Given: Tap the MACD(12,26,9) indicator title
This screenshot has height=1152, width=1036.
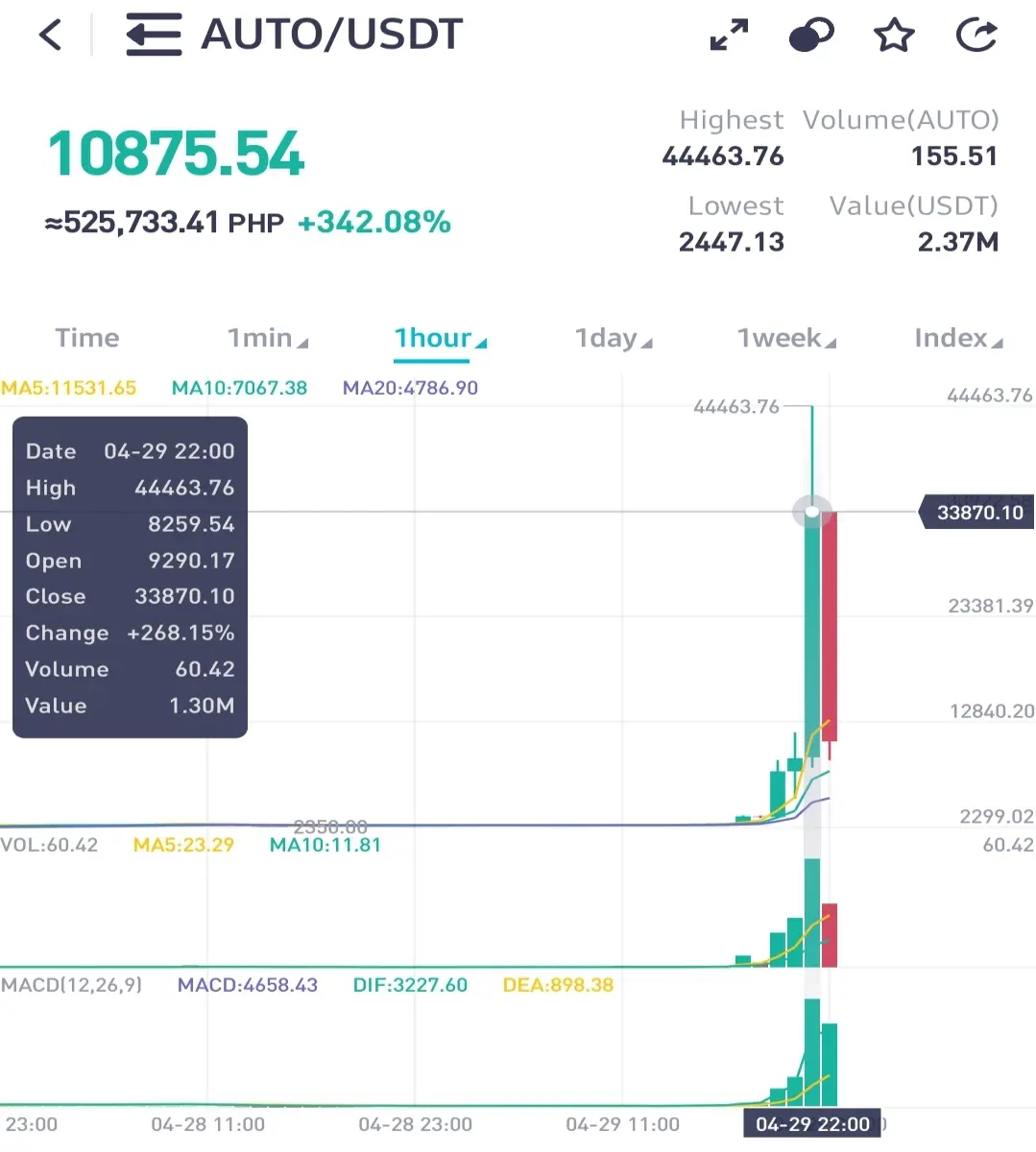Looking at the screenshot, I should point(71,985).
